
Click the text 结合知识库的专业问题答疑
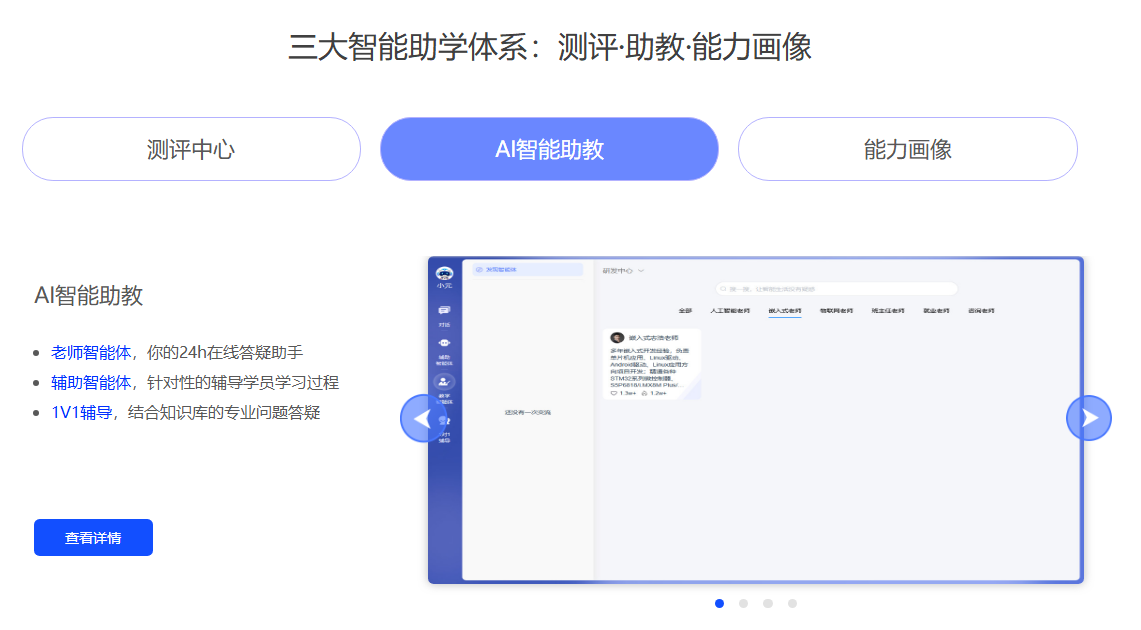pos(224,412)
